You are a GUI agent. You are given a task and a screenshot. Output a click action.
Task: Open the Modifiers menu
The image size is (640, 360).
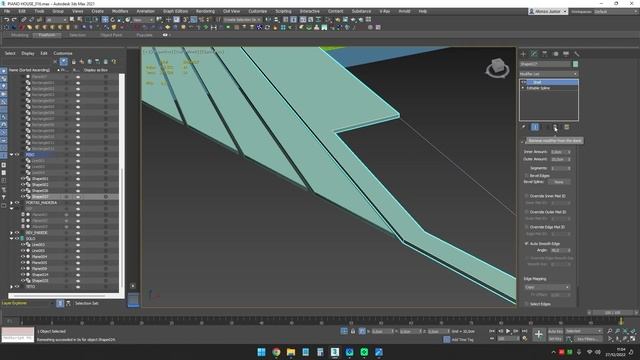tap(120, 11)
